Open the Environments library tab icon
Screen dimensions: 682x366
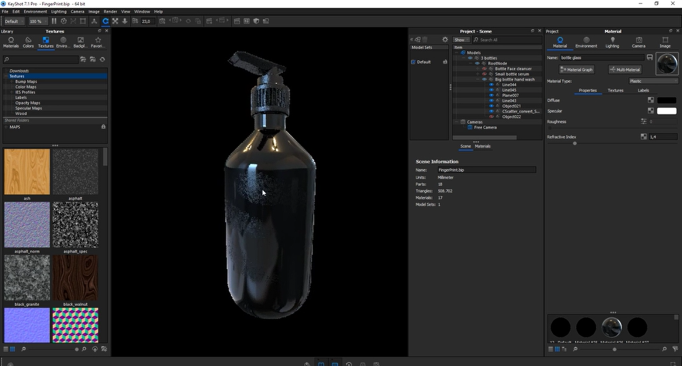click(x=63, y=40)
